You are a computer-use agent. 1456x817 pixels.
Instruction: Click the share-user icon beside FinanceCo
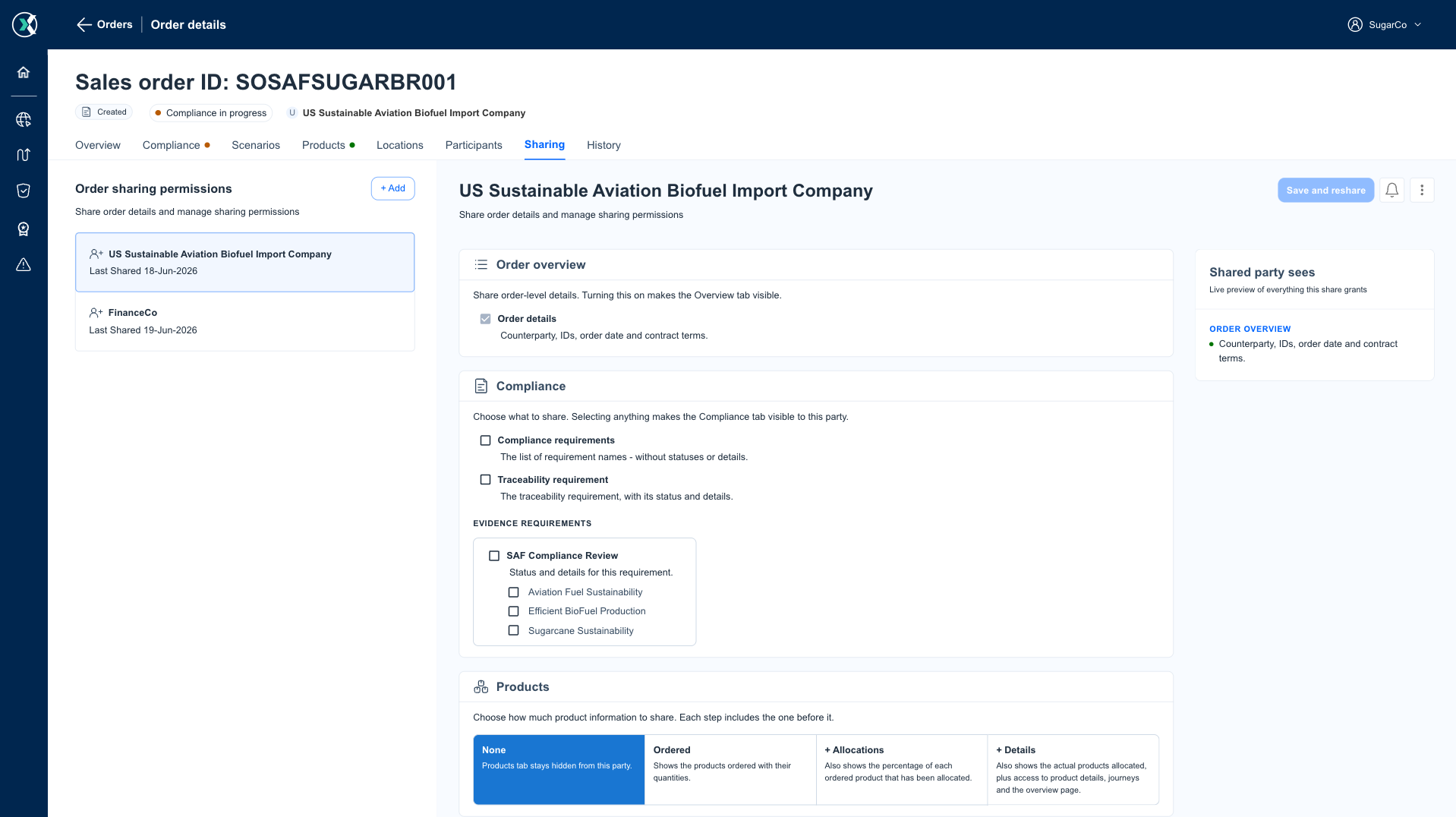tap(96, 313)
